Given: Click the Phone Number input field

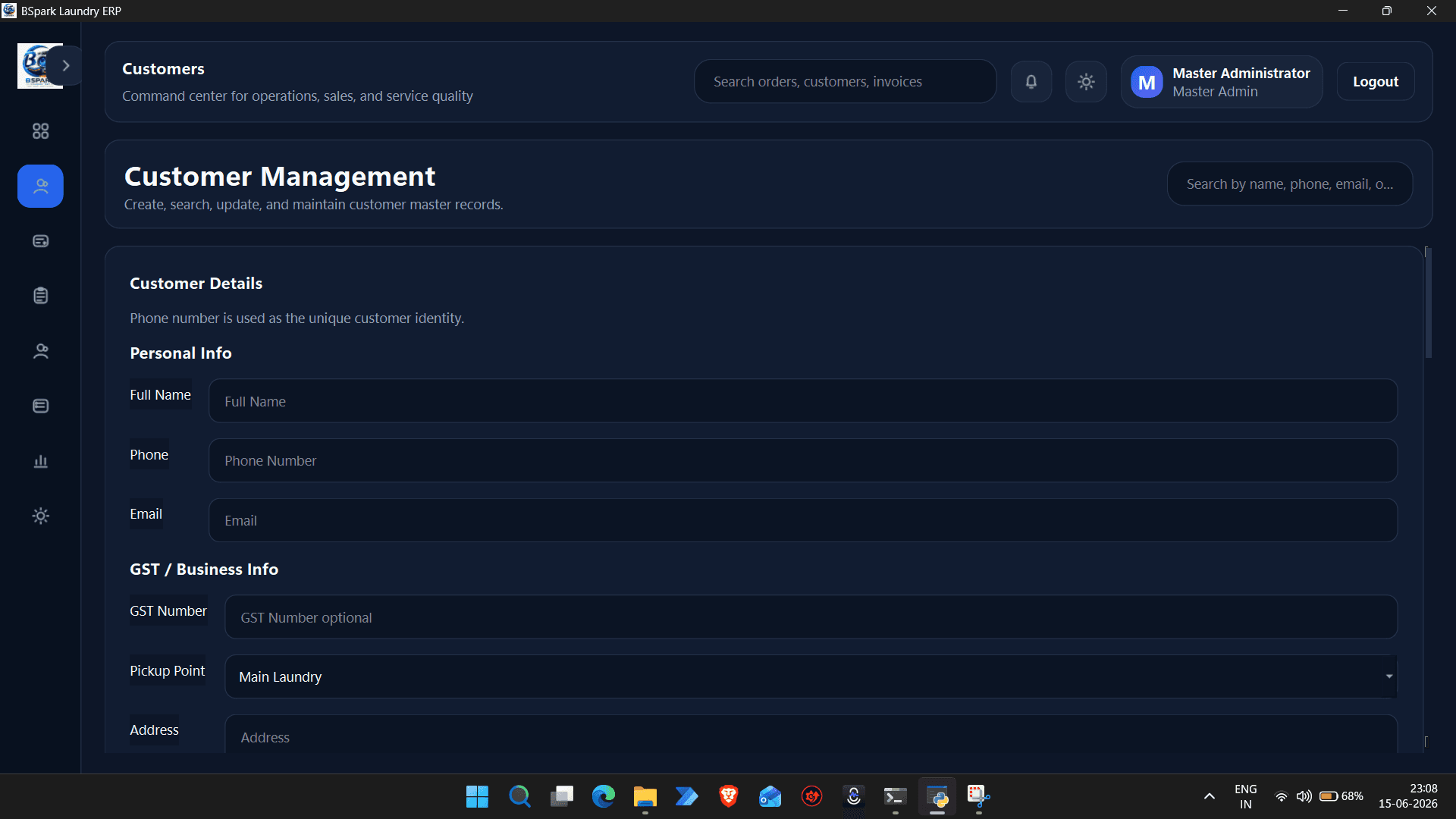Looking at the screenshot, I should [x=803, y=460].
